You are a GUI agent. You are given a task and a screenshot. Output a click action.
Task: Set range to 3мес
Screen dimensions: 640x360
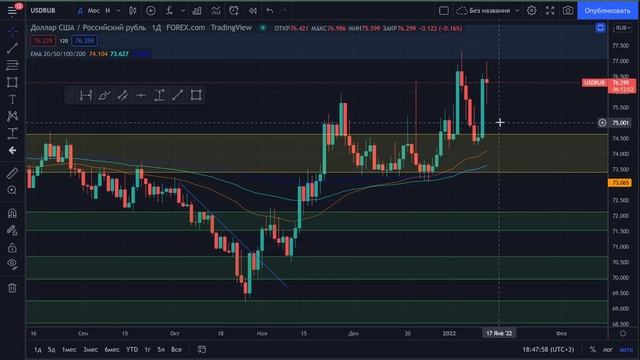tap(90, 349)
